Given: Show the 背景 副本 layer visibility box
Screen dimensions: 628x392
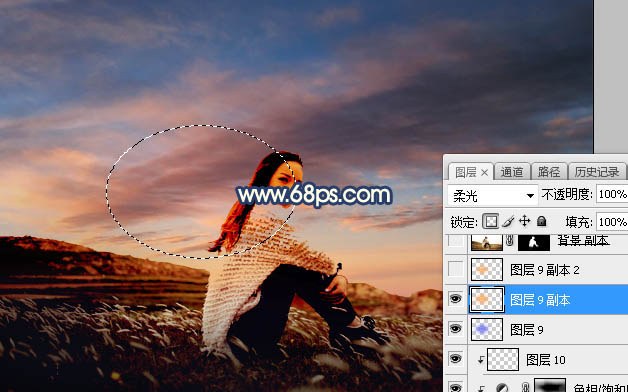Looking at the screenshot, I should pyautogui.click(x=455, y=241).
